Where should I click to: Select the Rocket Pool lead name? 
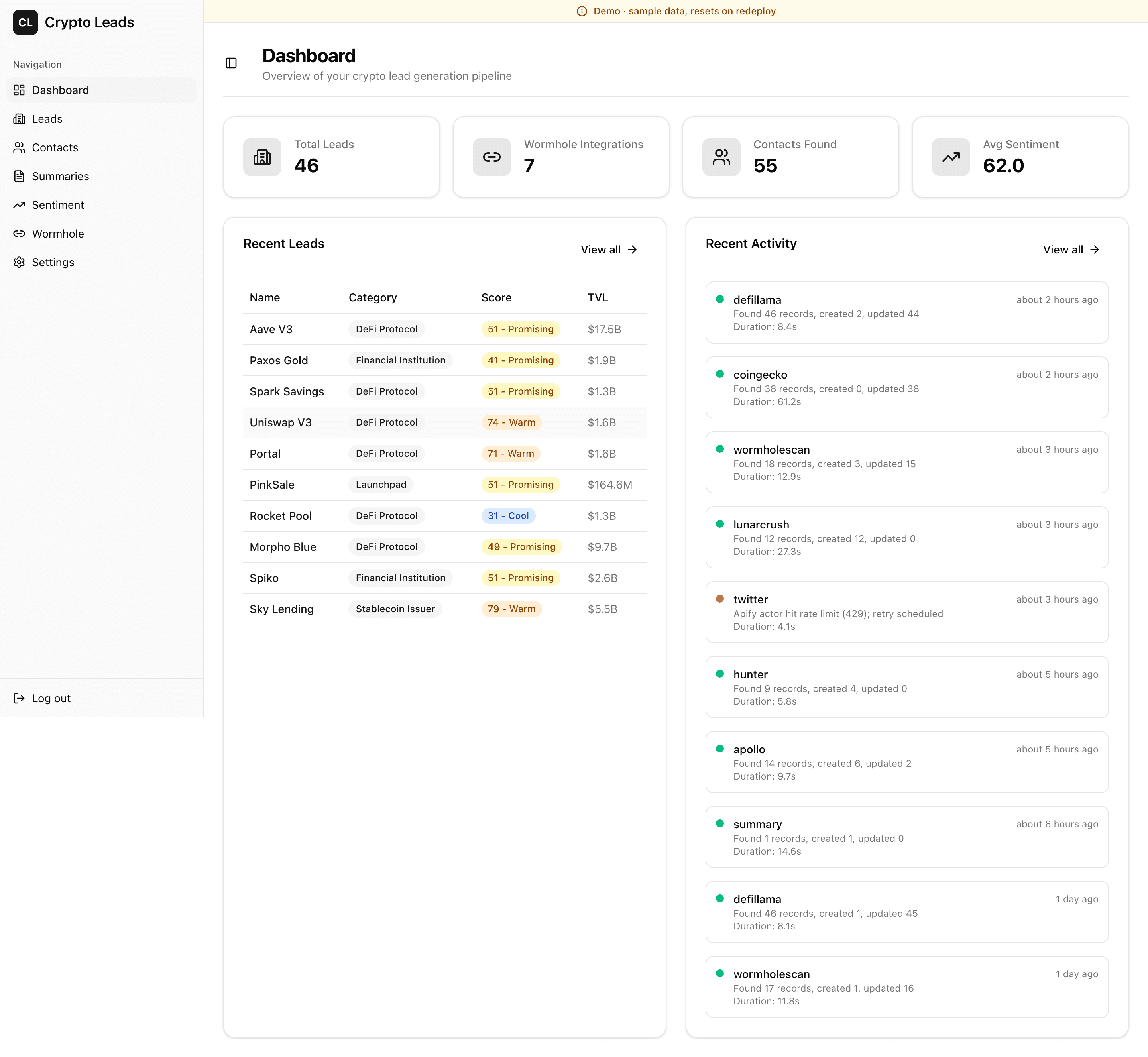pos(280,515)
